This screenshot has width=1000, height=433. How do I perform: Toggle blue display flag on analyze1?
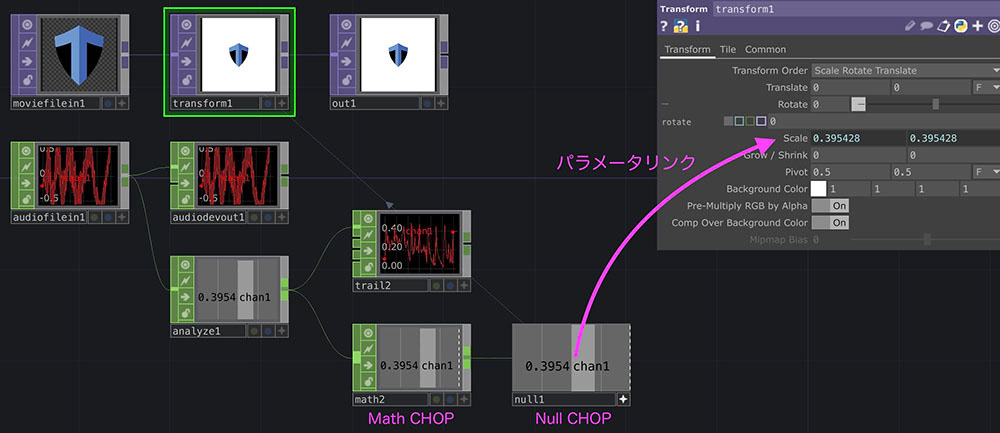(267, 331)
